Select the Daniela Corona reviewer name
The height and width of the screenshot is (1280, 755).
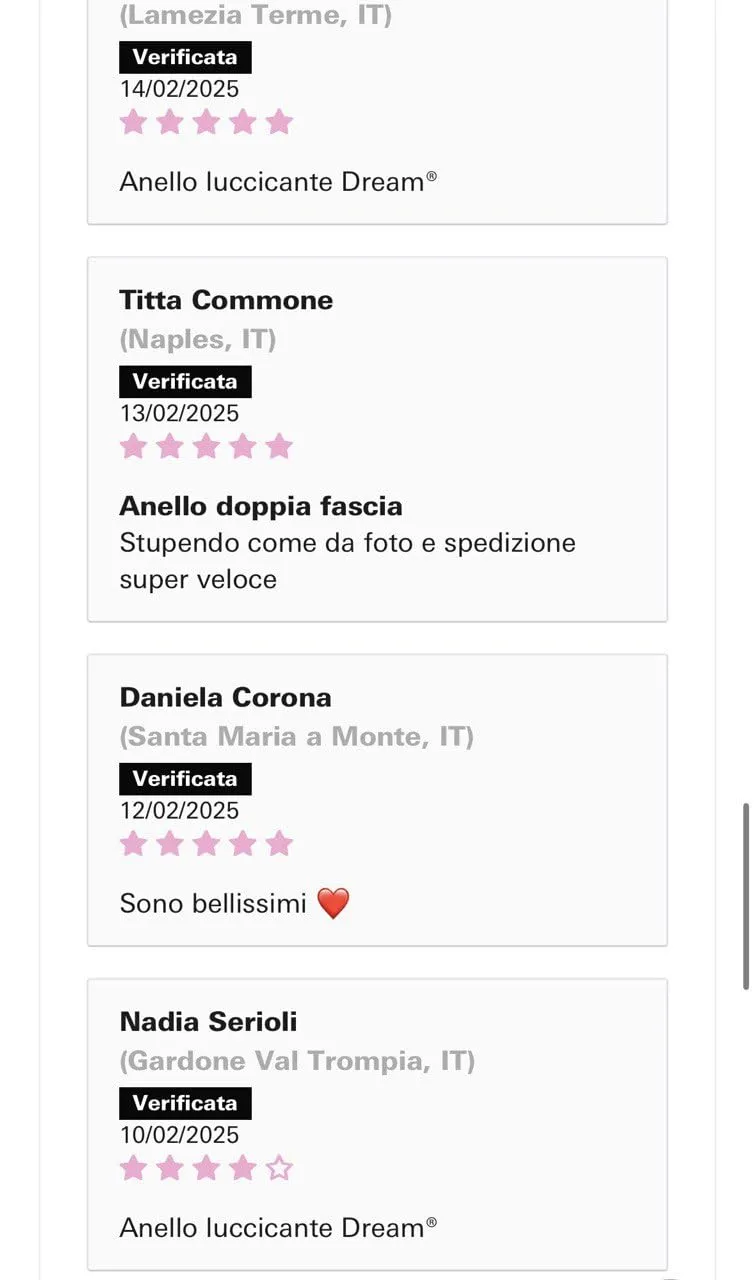coord(225,697)
